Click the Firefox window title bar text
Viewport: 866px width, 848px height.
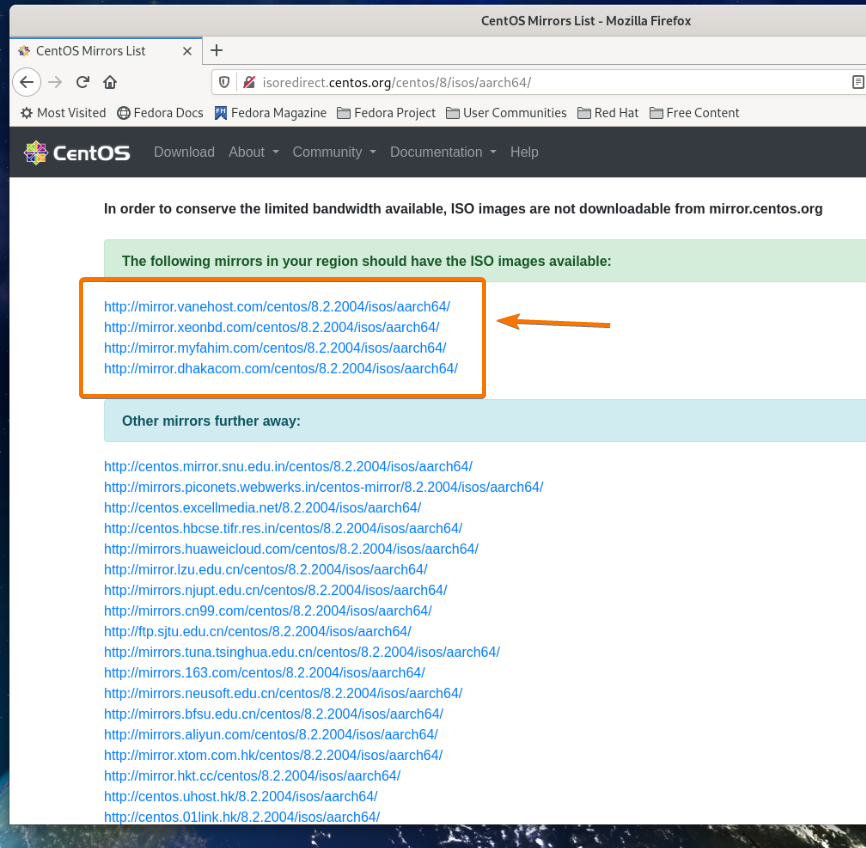[x=586, y=21]
